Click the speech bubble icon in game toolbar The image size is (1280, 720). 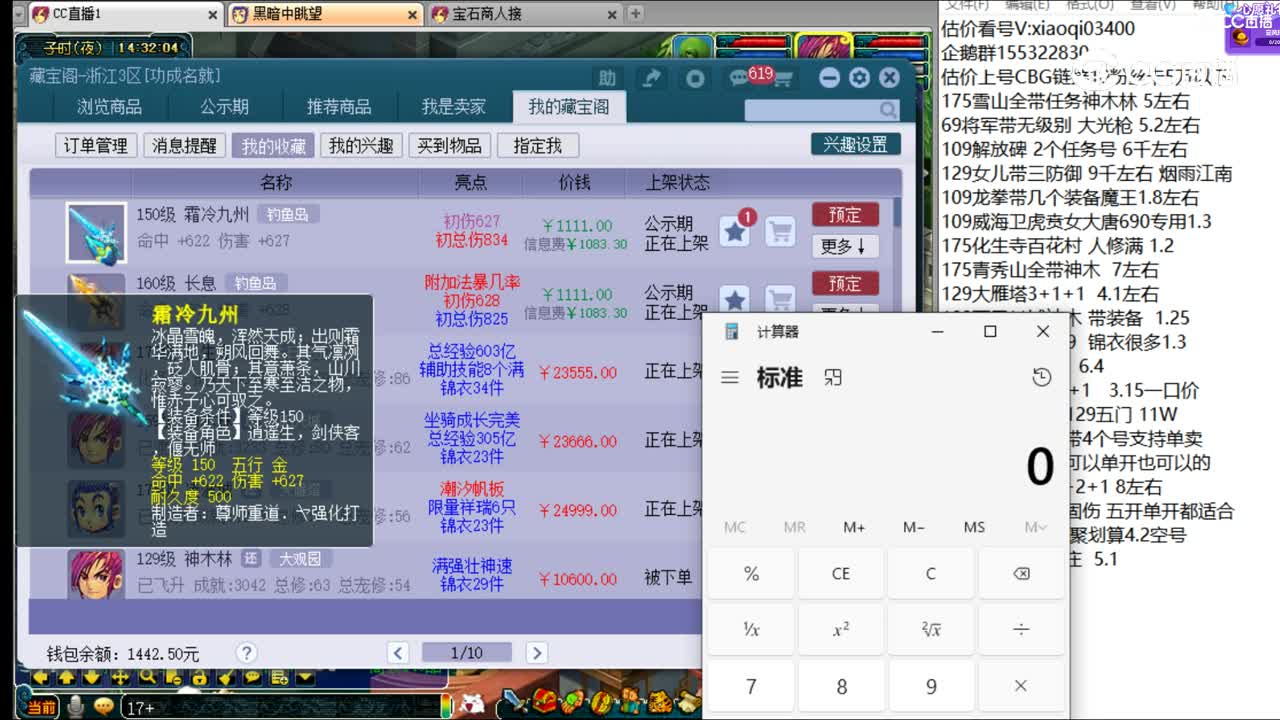tap(252, 677)
